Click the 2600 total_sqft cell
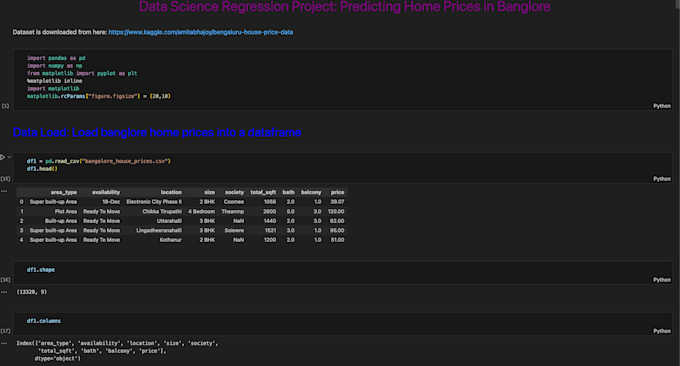This screenshot has height=366, width=680. click(x=269, y=212)
